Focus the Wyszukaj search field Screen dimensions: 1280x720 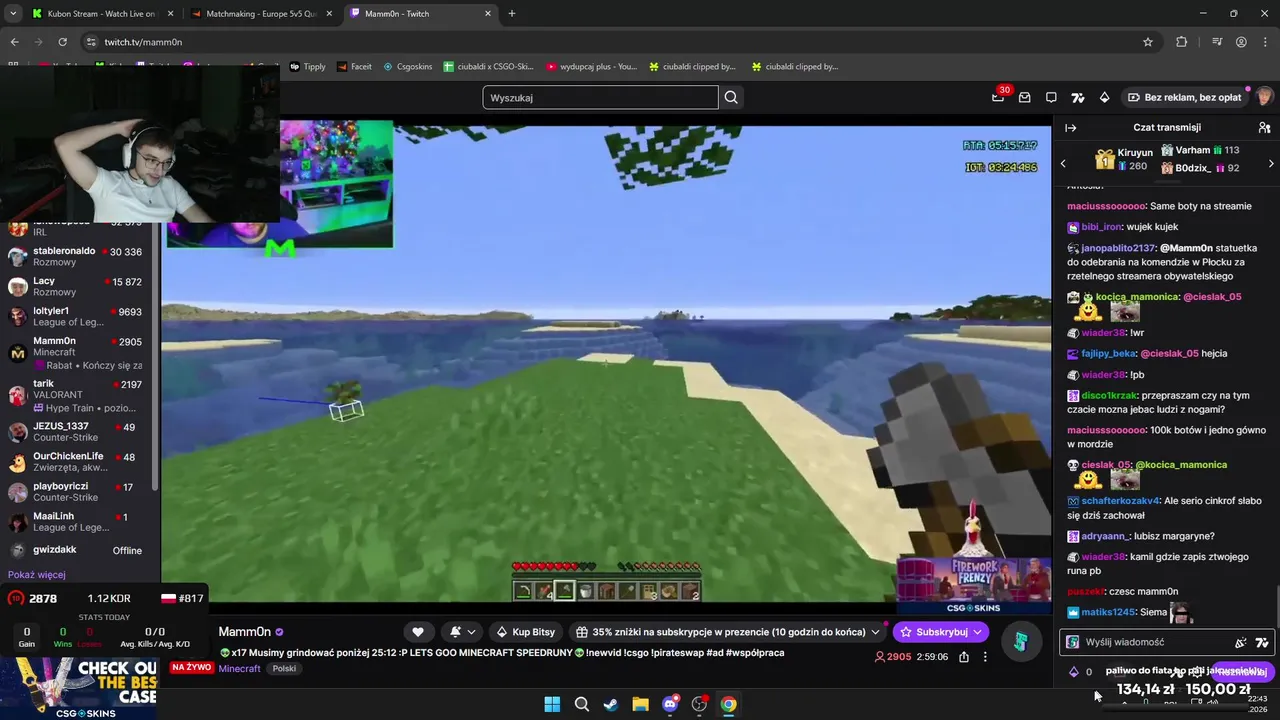600,97
